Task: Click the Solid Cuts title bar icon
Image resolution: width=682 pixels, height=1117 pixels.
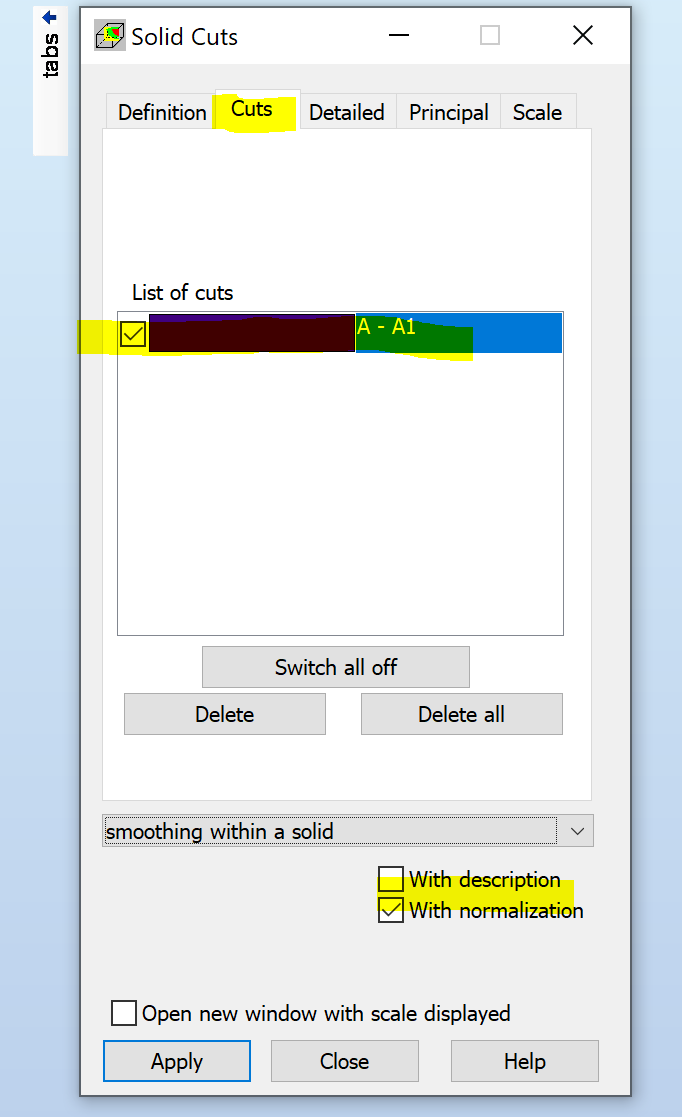Action: (x=110, y=37)
